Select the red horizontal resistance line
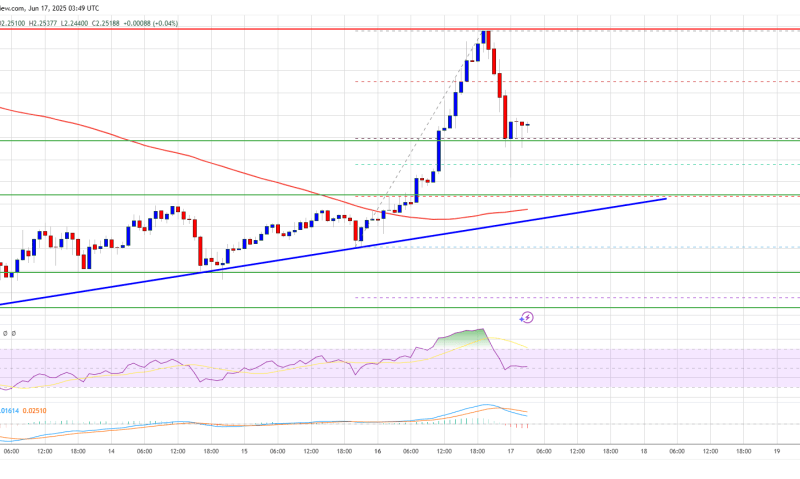Image resolution: width=800 pixels, height=479 pixels. point(400,30)
